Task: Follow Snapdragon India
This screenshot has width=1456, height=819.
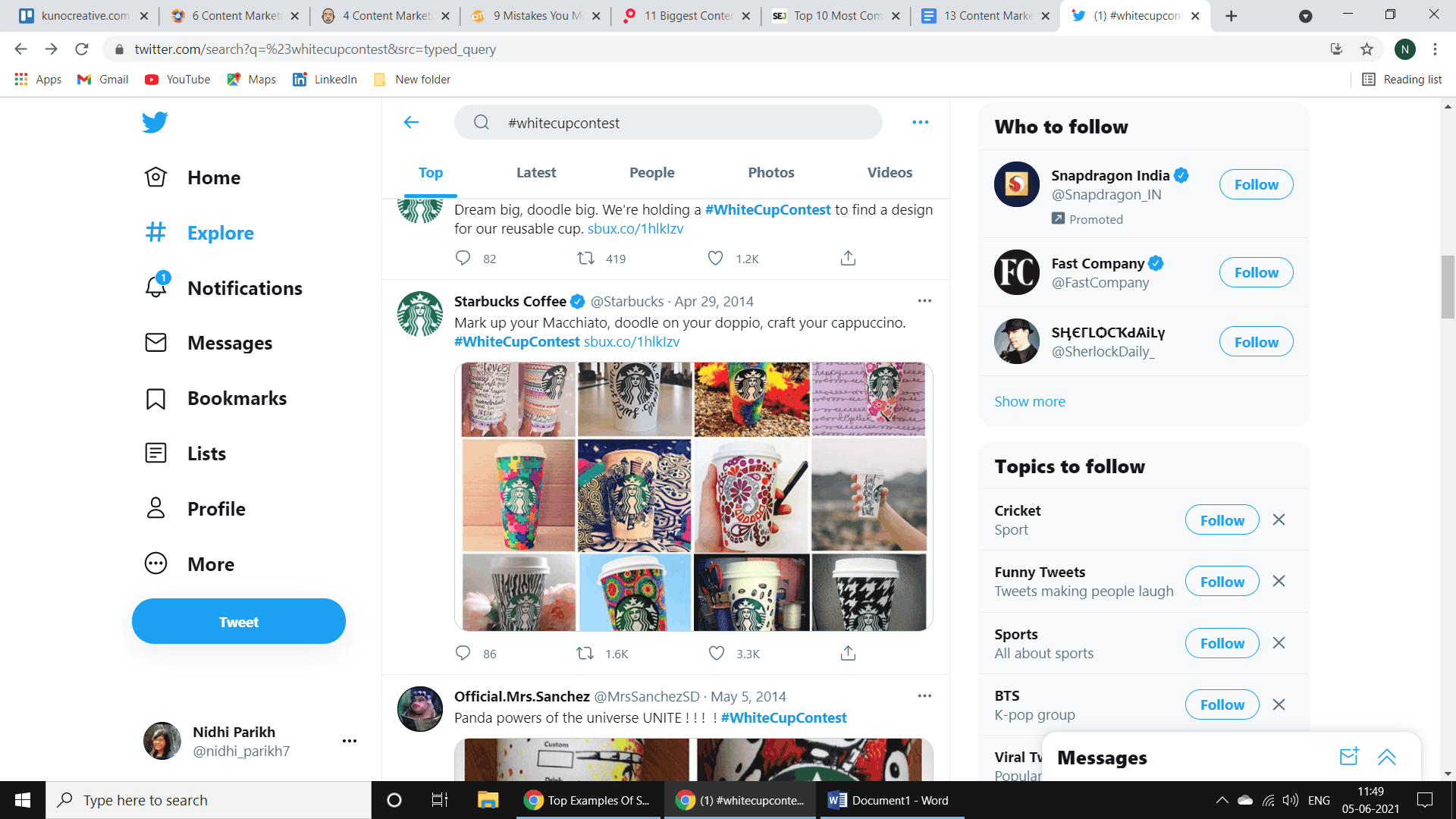Action: pos(1256,184)
